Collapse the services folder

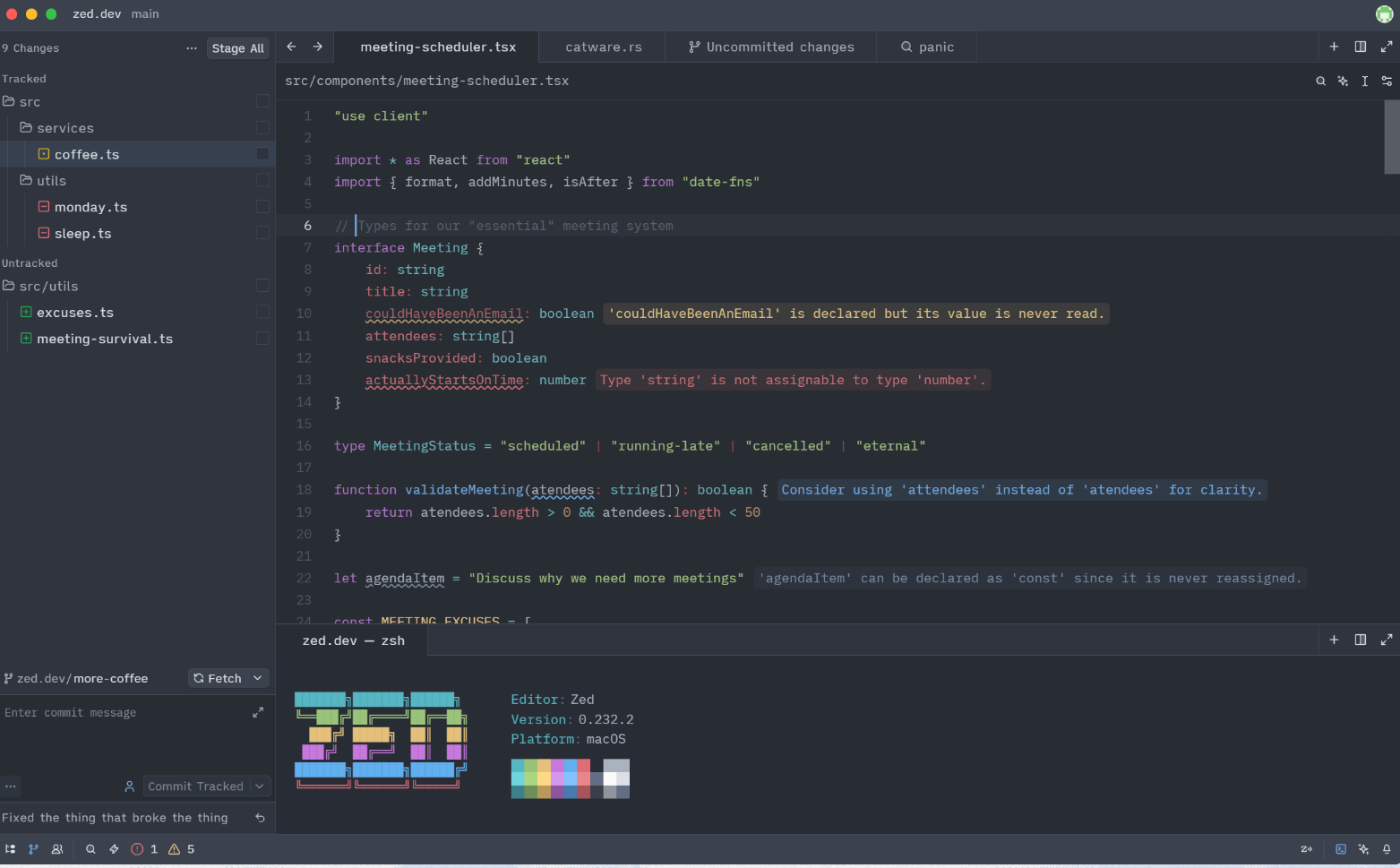pos(26,127)
